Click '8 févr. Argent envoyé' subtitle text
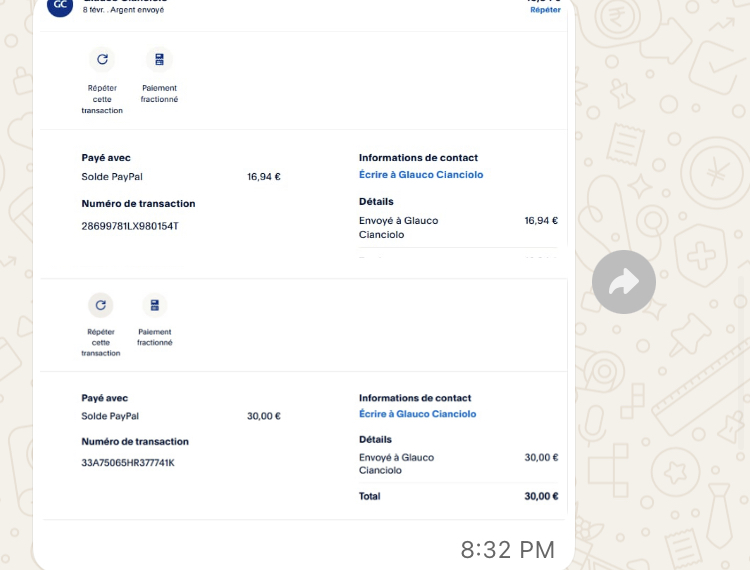This screenshot has width=750, height=570. pos(124,9)
